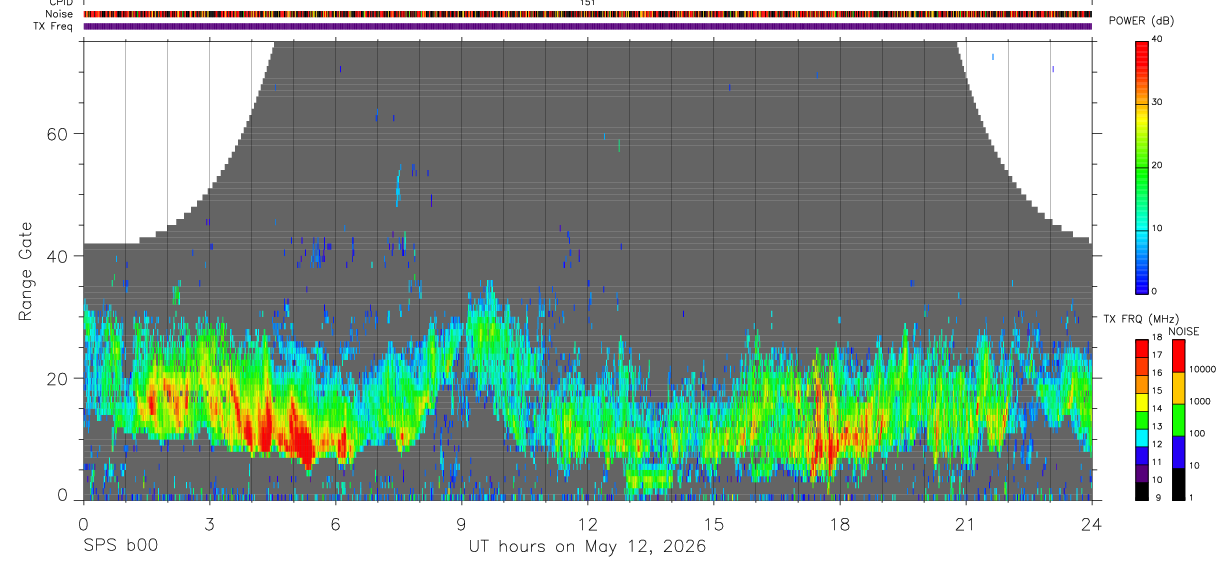
Task: Click the purple TX Freq strip bar
Action: (x=587, y=26)
